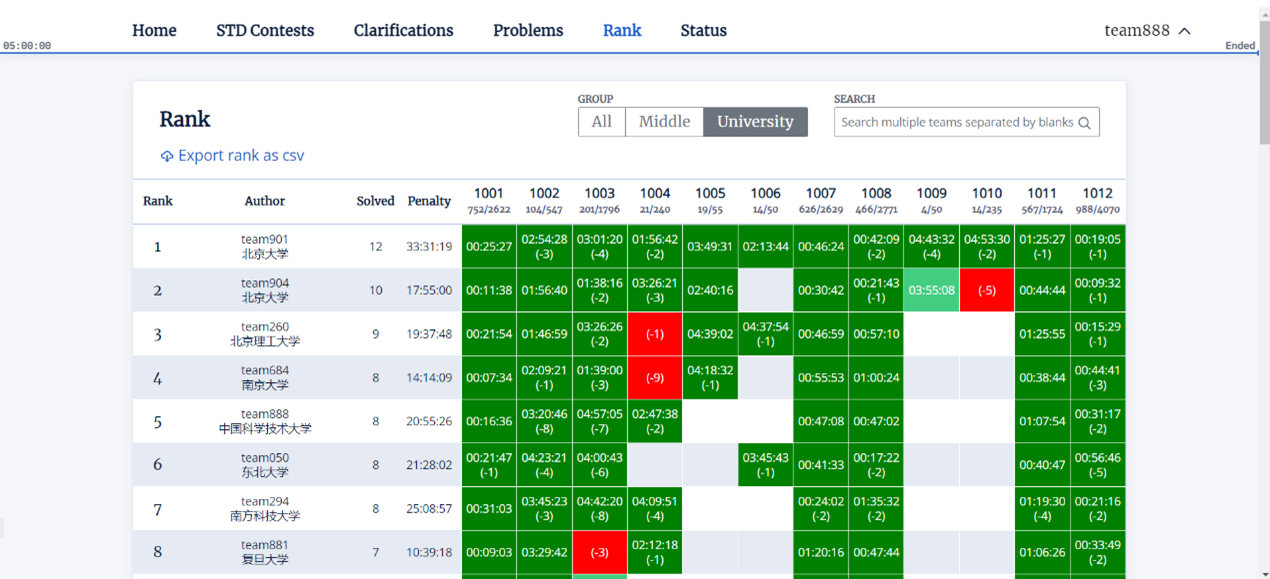The height and width of the screenshot is (579, 1270).
Task: Click the Ended contest status label
Action: (x=1240, y=46)
